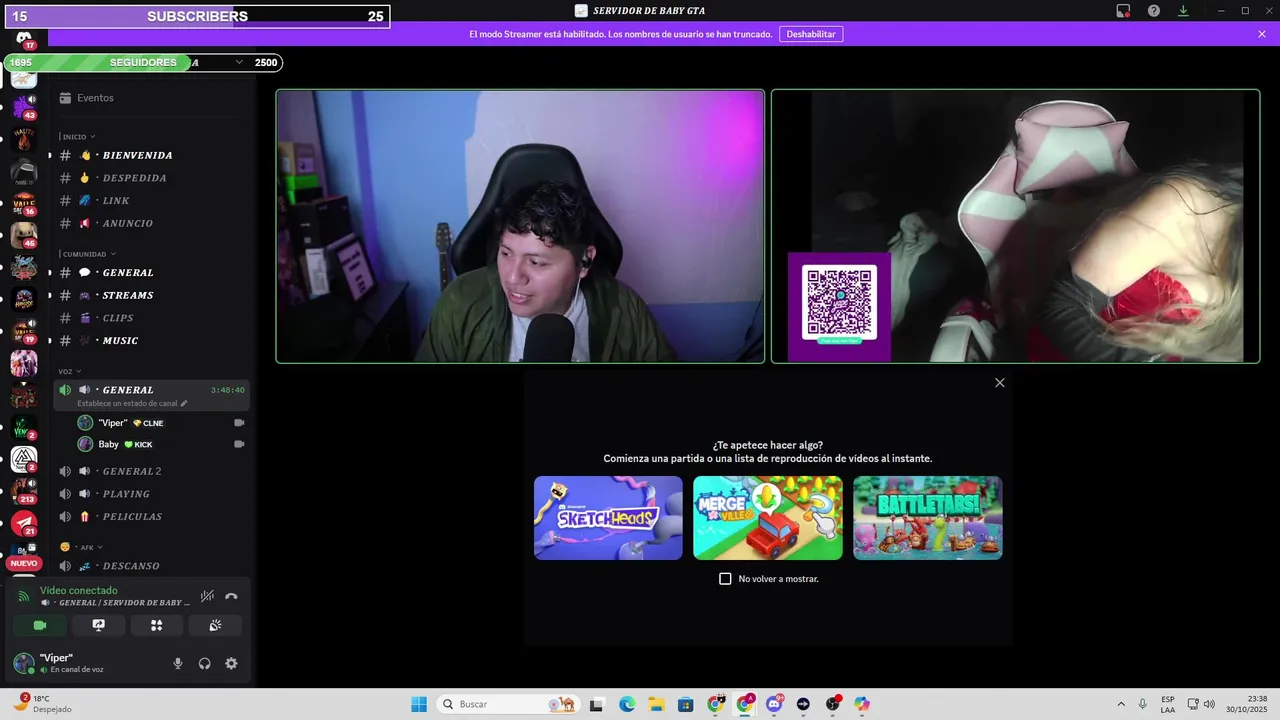Viewport: 1280px width, 720px height.
Task: Open the Windows Start menu
Action: click(419, 704)
